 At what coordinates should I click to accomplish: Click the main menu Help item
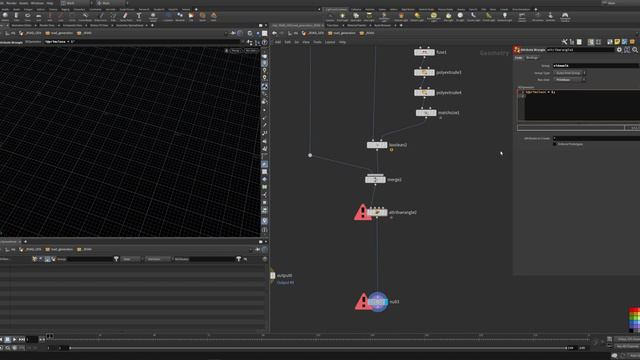point(50,3)
